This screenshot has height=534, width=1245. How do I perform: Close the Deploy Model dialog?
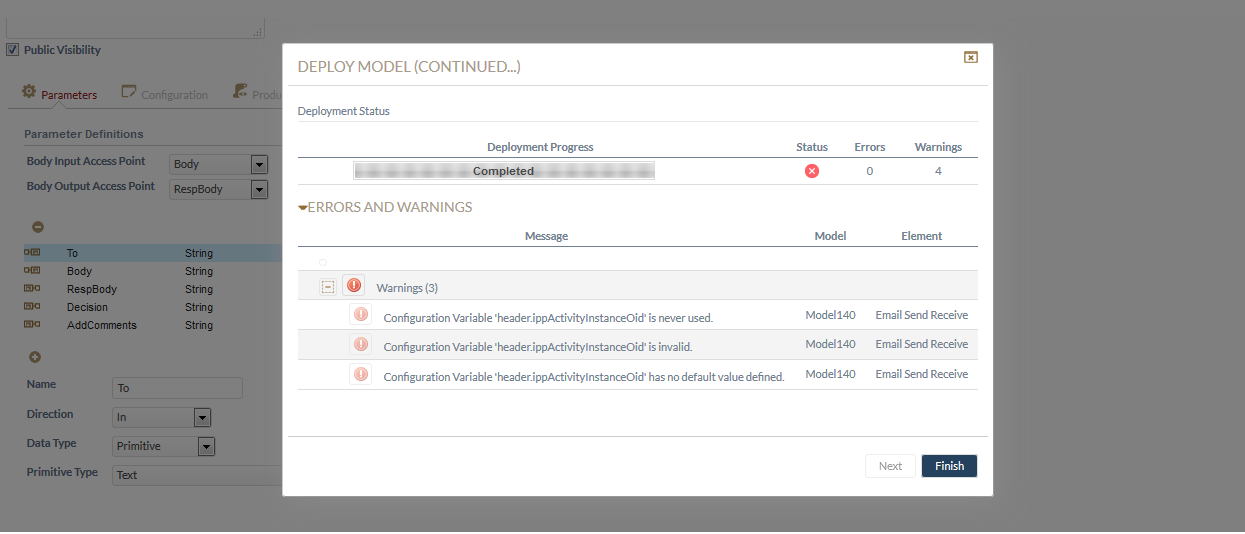pyautogui.click(x=970, y=58)
